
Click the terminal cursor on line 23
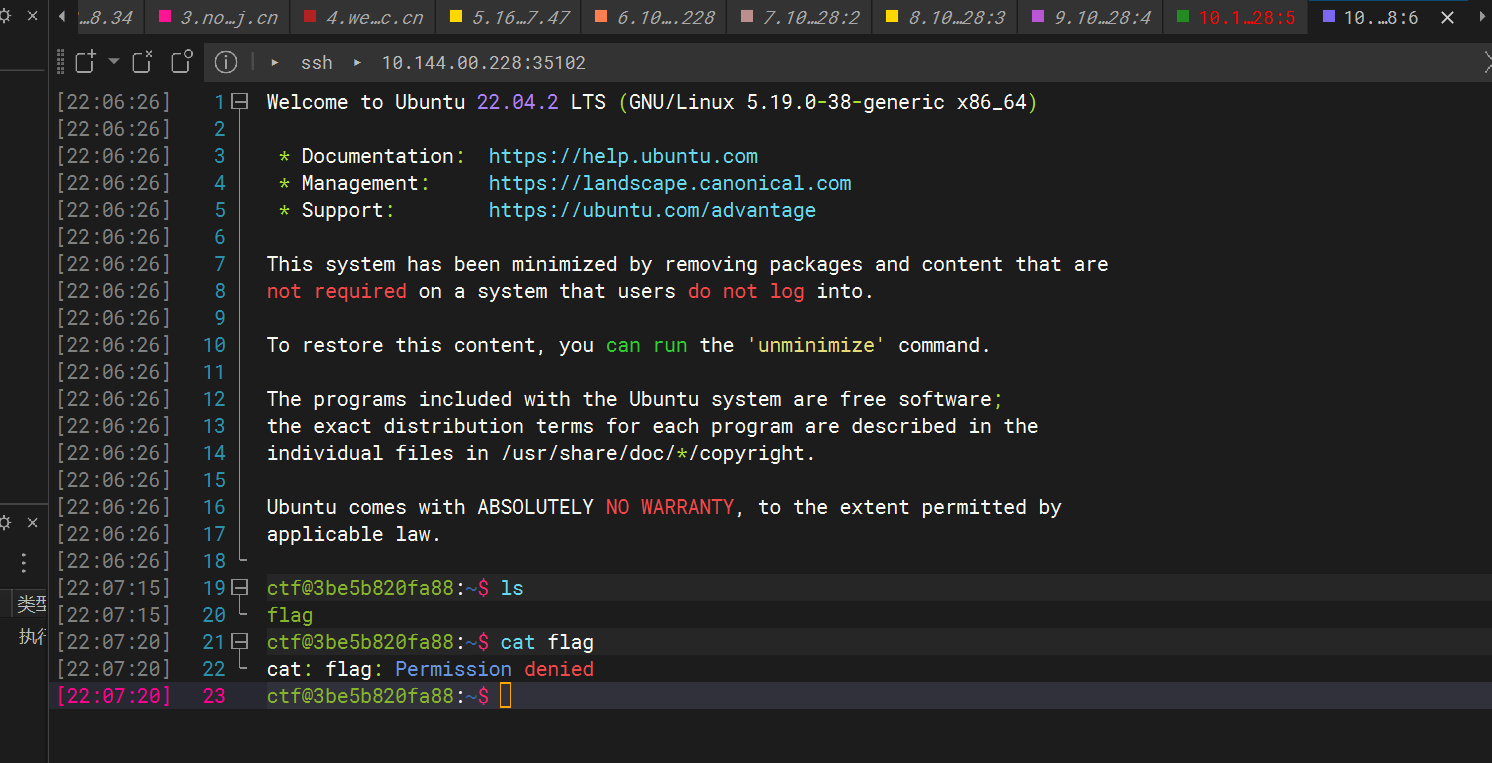pos(505,696)
